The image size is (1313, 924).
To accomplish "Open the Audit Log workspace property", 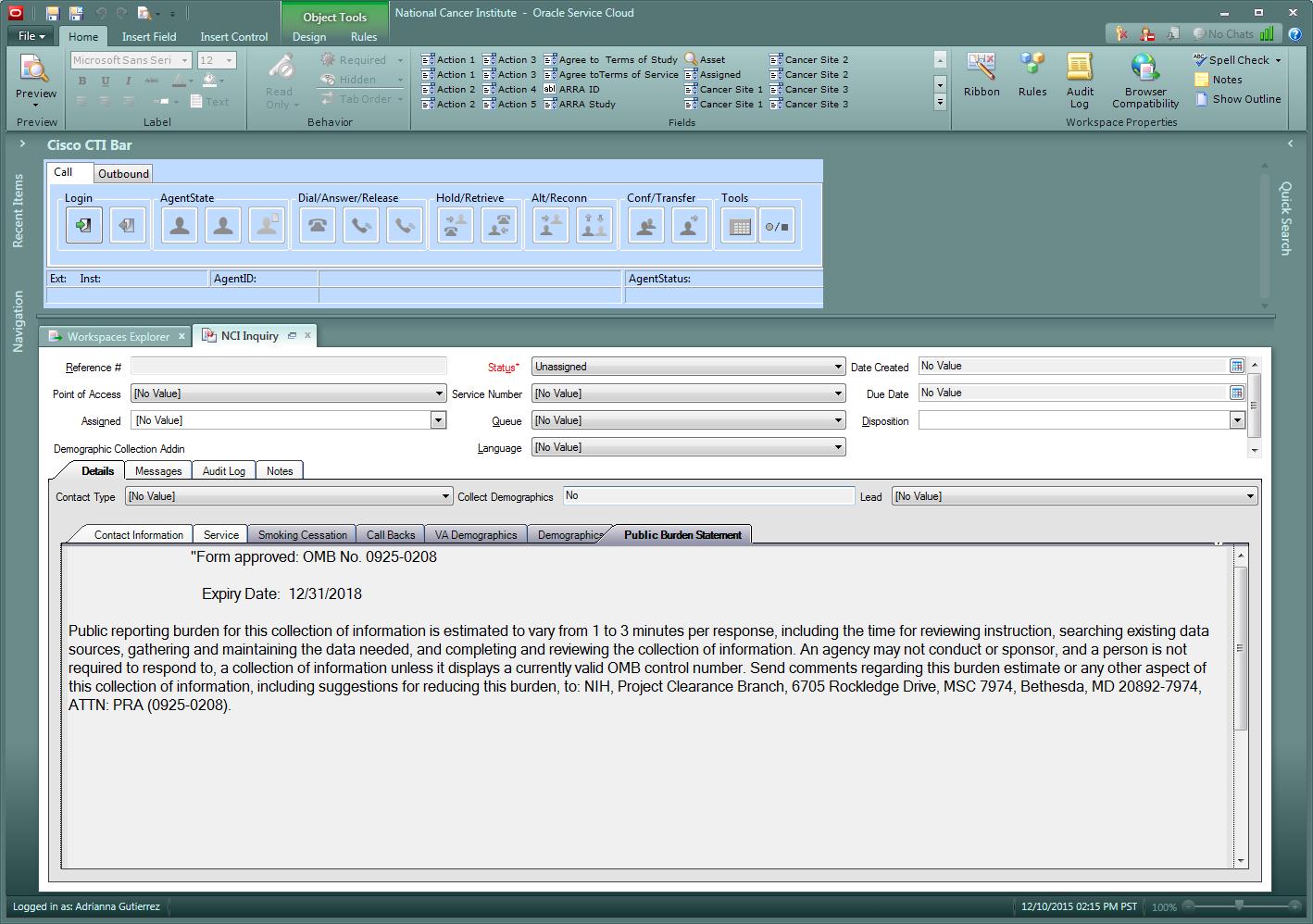I will (1080, 79).
